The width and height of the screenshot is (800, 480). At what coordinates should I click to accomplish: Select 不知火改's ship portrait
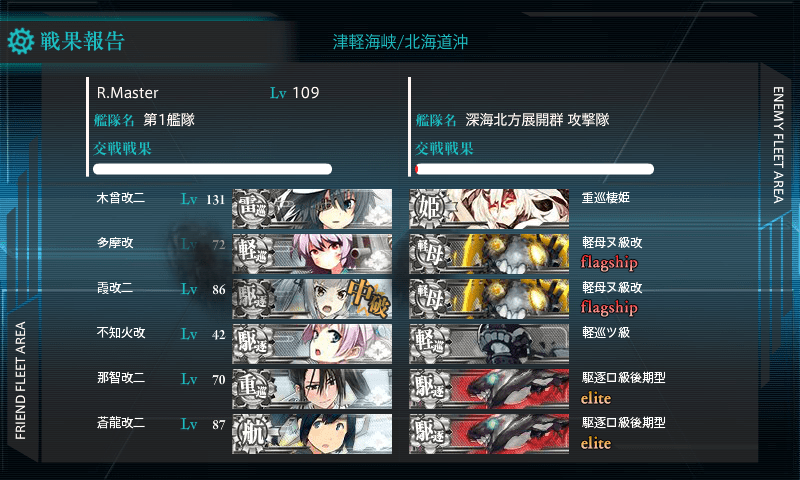312,343
